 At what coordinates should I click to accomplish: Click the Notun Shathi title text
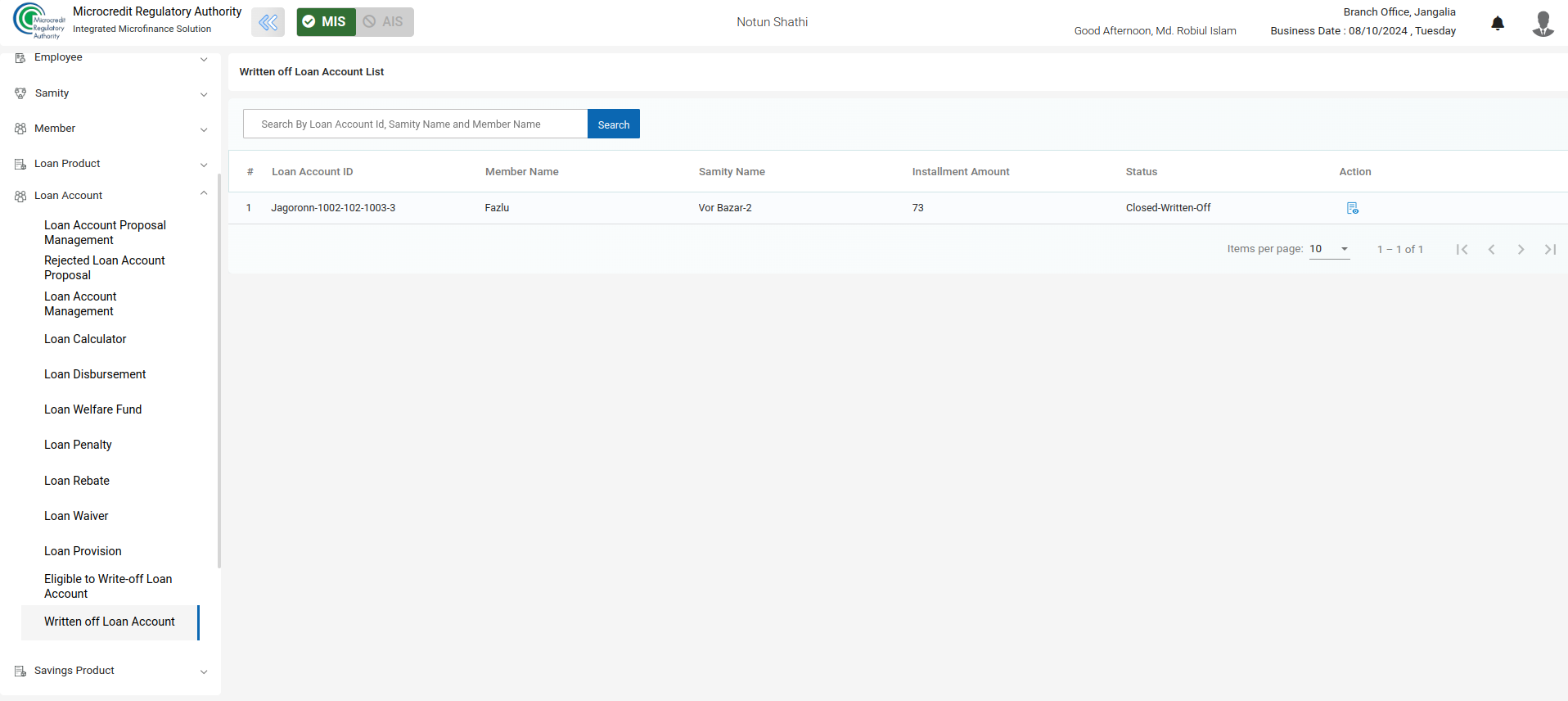point(772,22)
